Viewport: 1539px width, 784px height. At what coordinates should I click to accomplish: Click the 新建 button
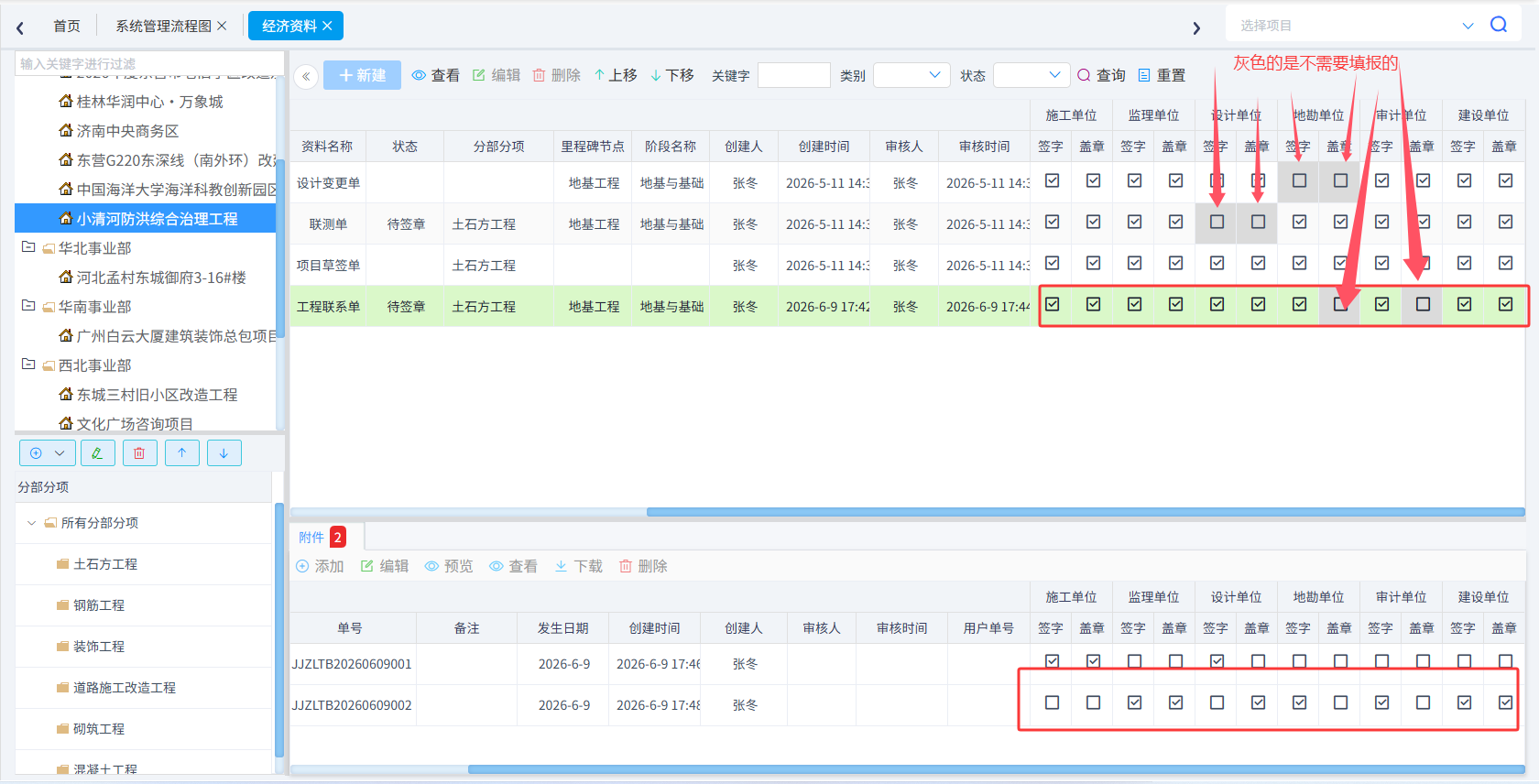pos(363,75)
